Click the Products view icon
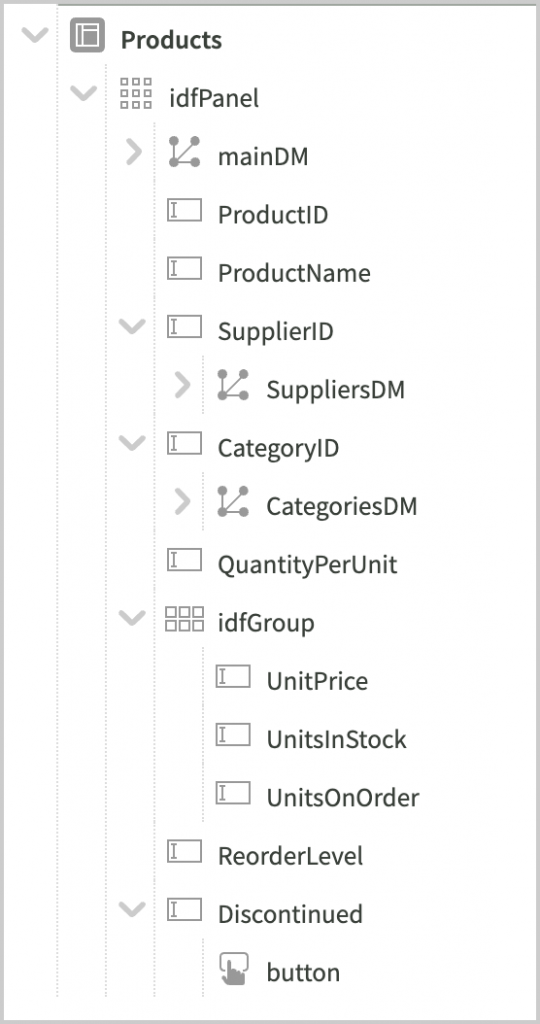The image size is (540, 1024). (x=87, y=35)
